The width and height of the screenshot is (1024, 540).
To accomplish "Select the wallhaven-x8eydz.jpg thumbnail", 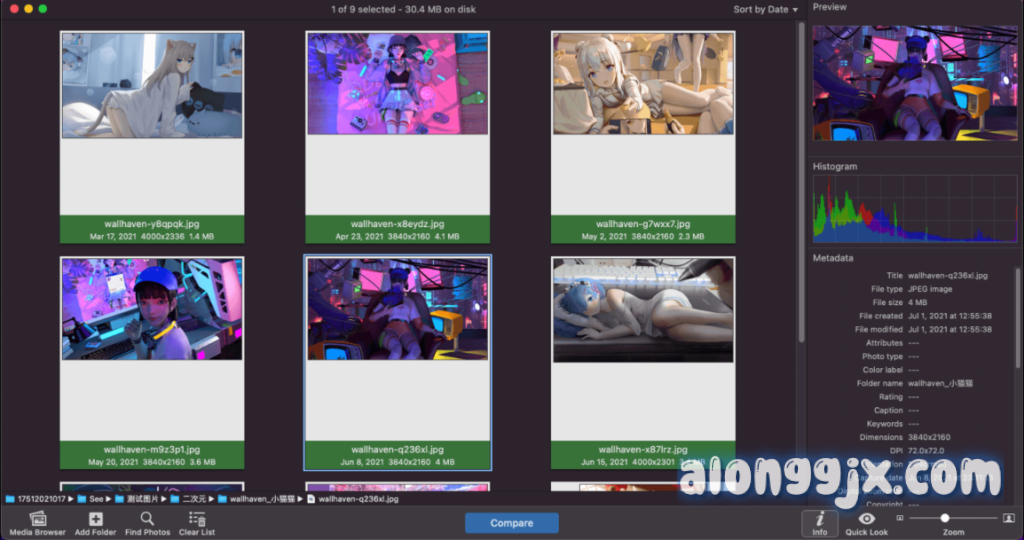I will tap(397, 83).
